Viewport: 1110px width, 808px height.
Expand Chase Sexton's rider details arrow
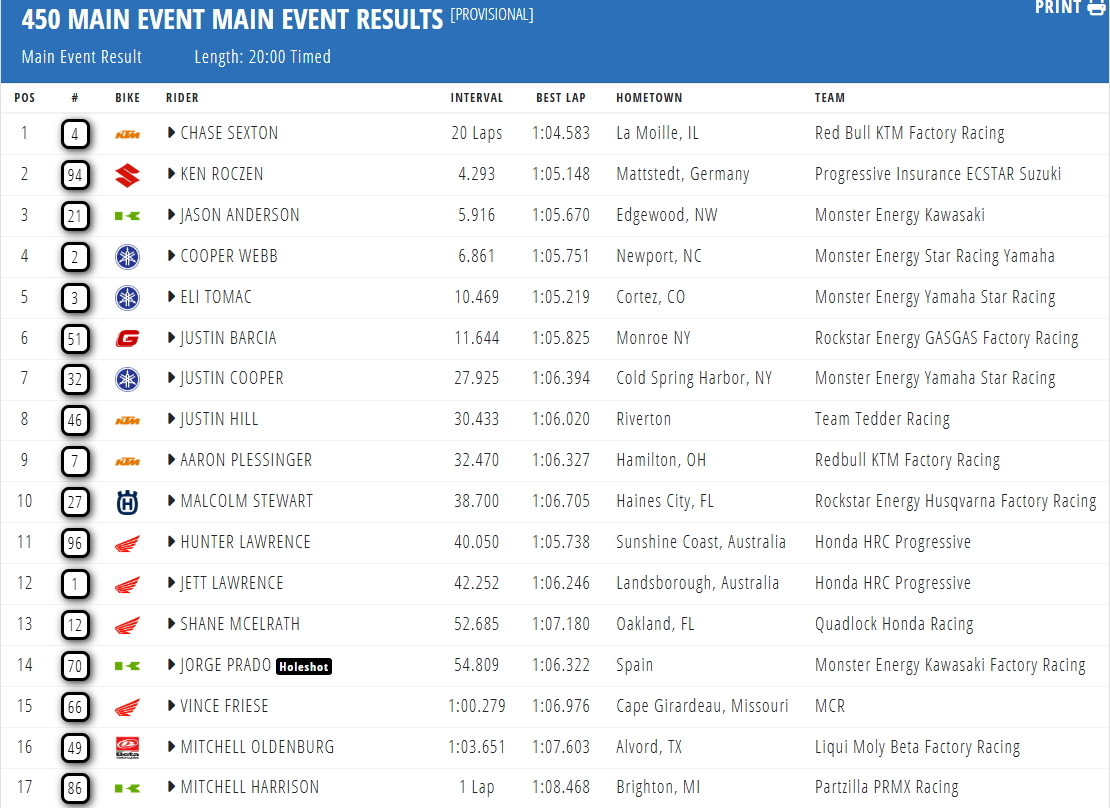coord(171,132)
